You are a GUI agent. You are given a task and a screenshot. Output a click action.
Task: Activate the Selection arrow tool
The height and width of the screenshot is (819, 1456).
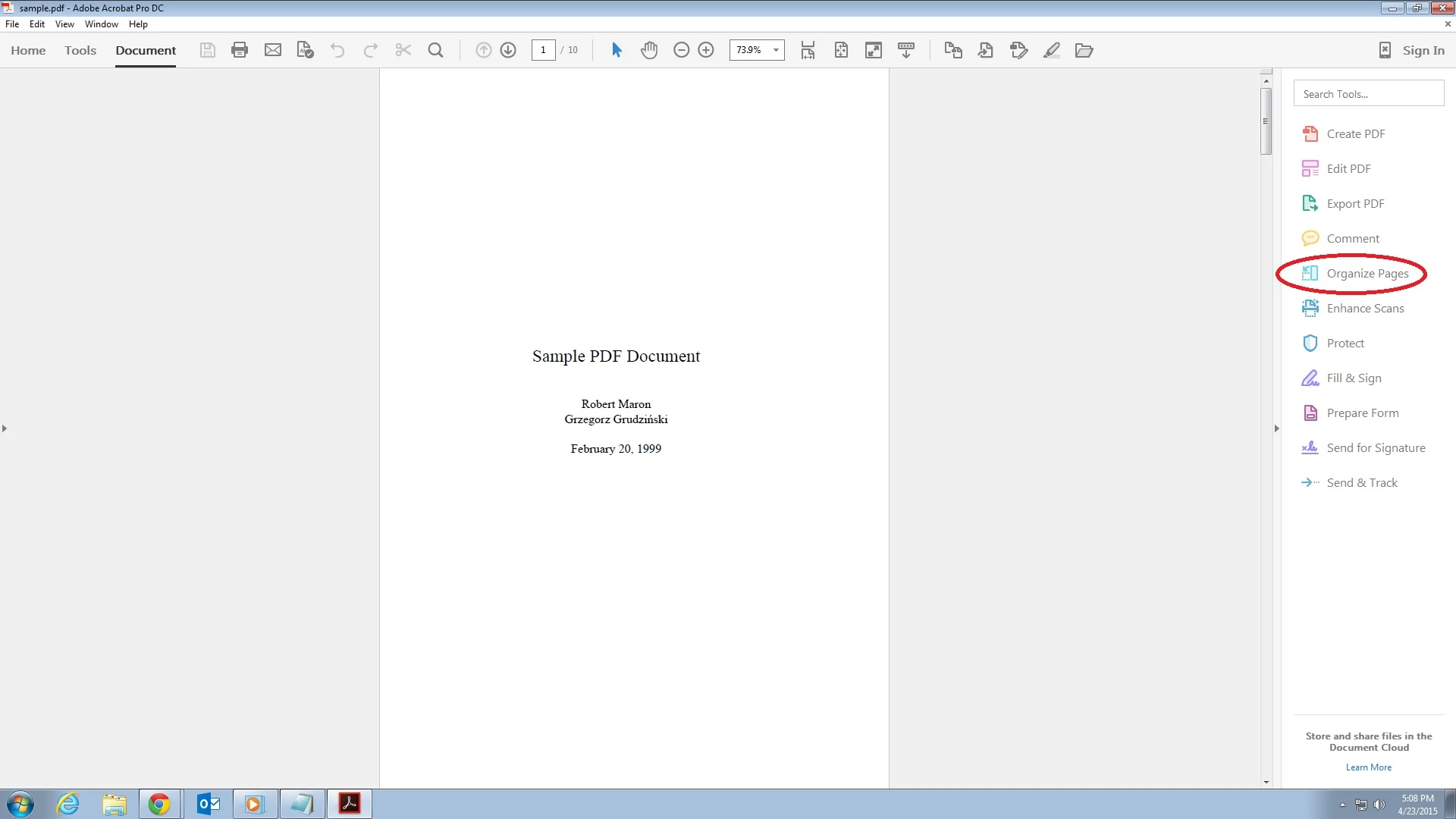click(617, 50)
